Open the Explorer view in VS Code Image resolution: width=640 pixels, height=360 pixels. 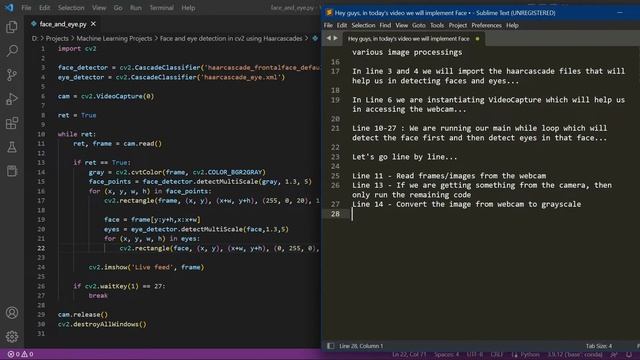click(x=12, y=27)
